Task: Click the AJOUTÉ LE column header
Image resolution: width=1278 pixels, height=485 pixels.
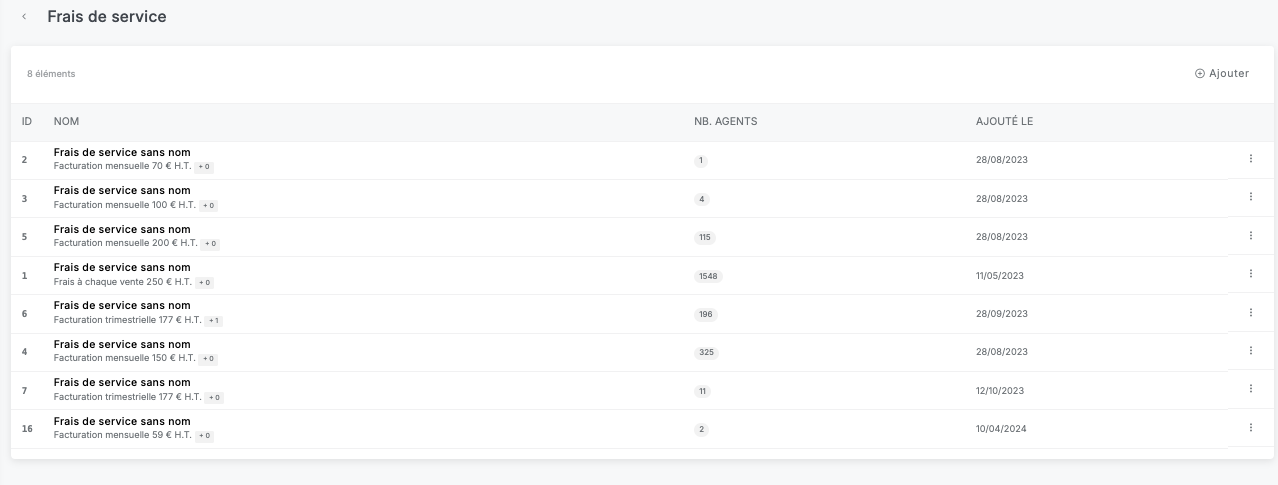Action: coord(1004,122)
